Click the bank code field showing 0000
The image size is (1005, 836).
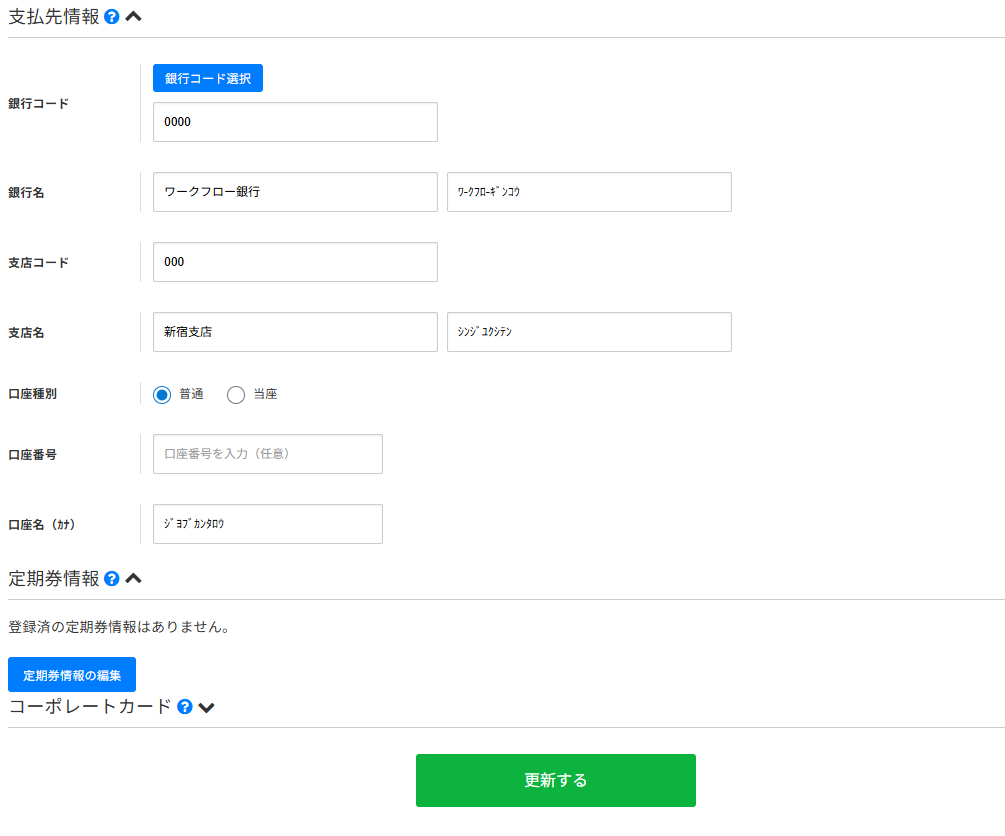[294, 121]
